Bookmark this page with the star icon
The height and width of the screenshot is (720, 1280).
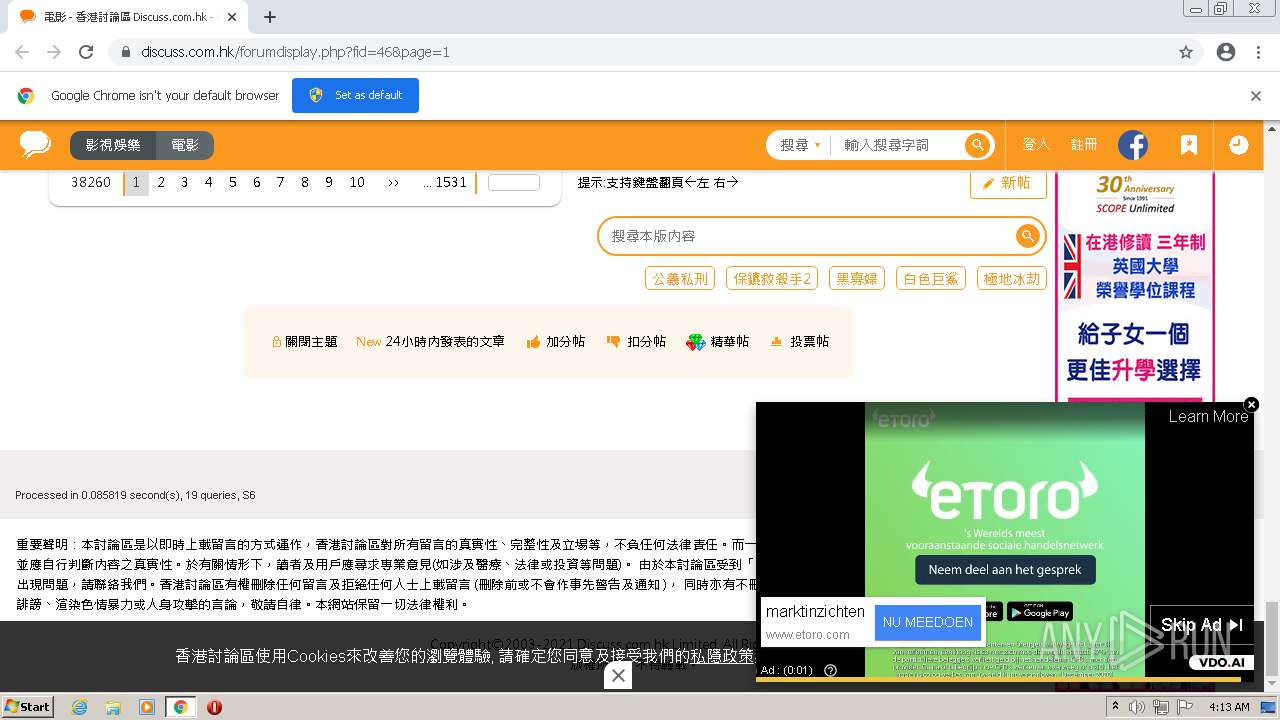click(x=1186, y=52)
